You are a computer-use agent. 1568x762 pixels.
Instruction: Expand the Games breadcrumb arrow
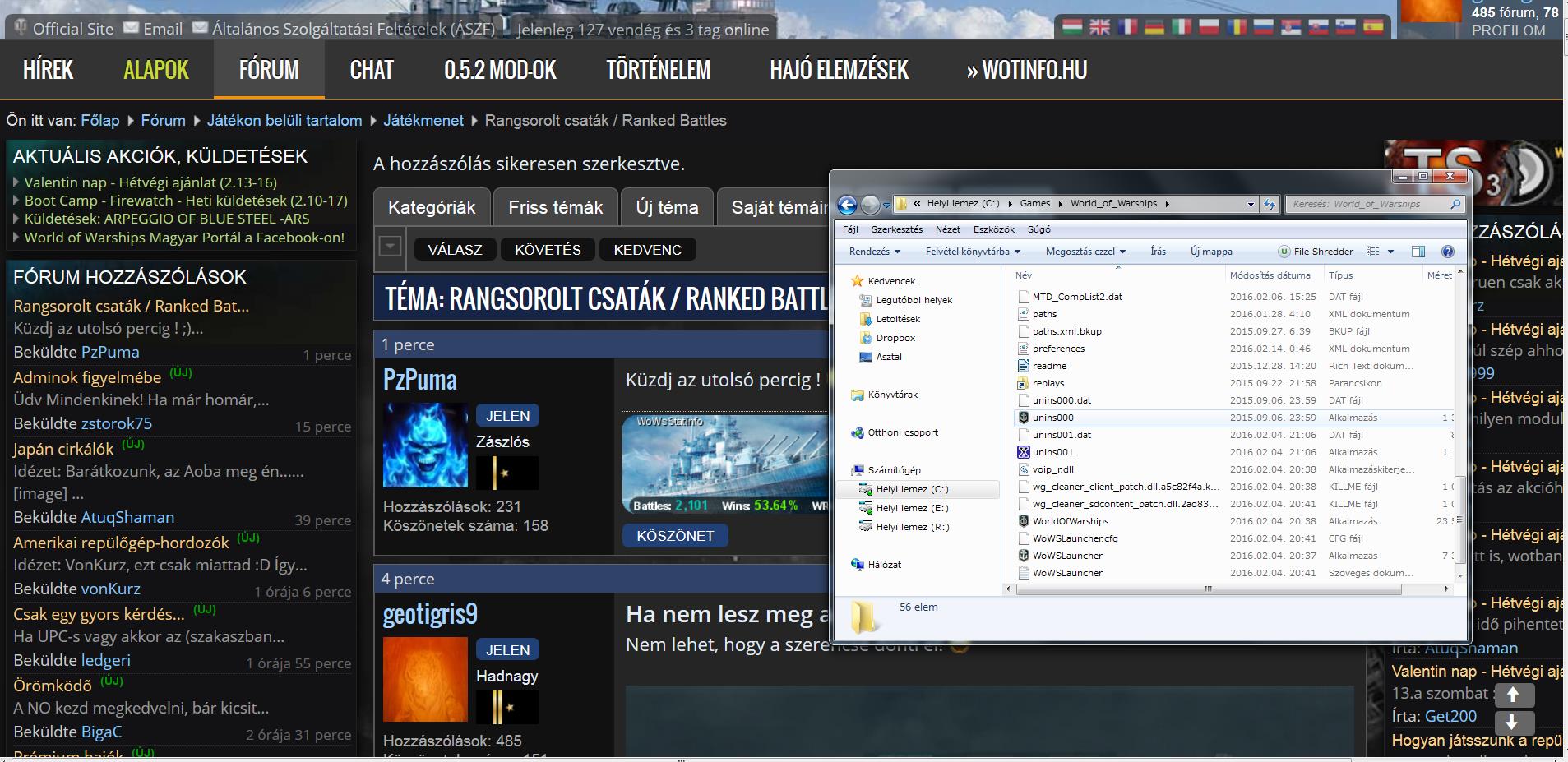(1060, 204)
